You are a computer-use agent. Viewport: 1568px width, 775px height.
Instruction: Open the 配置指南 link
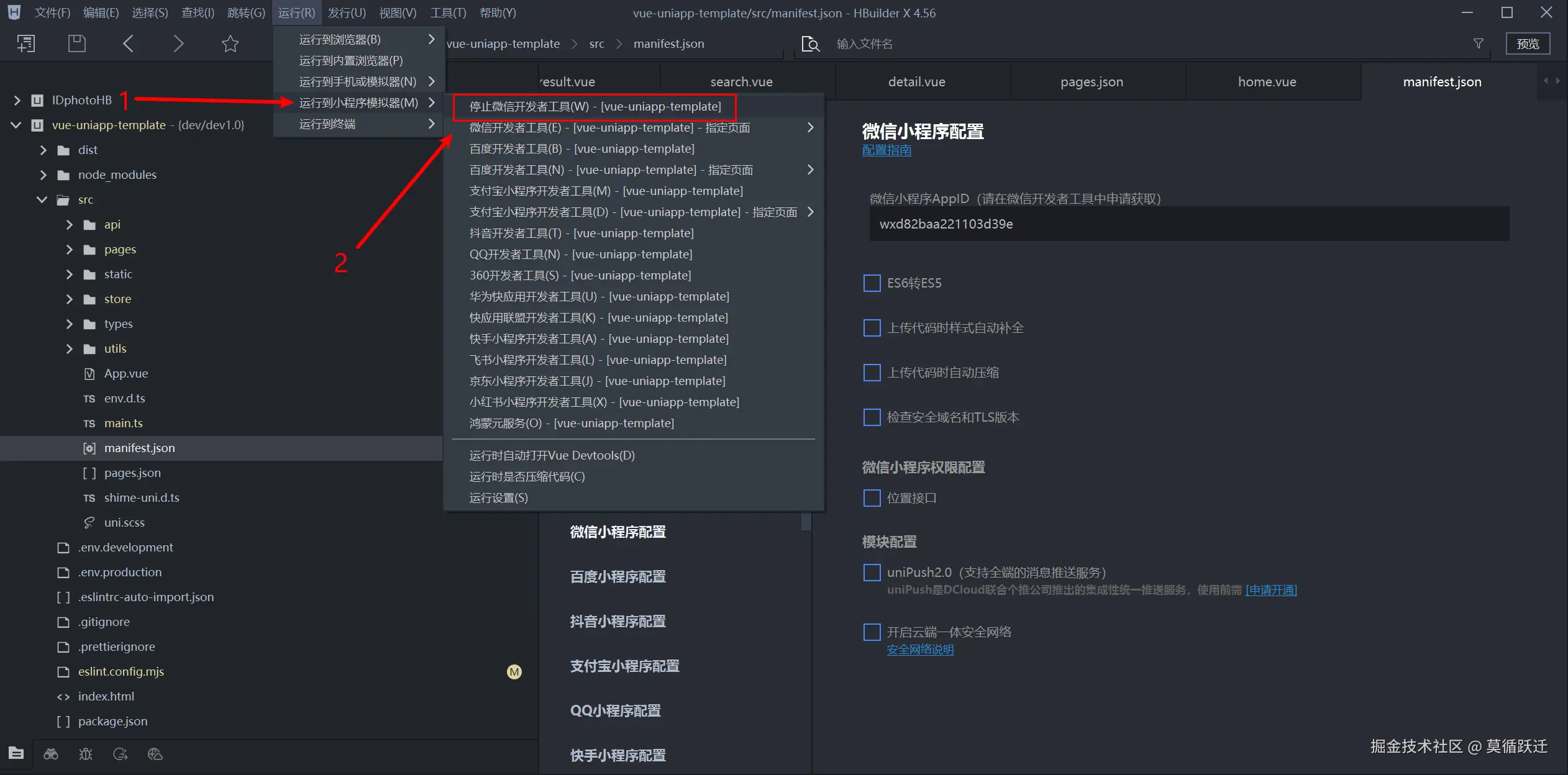coord(887,150)
